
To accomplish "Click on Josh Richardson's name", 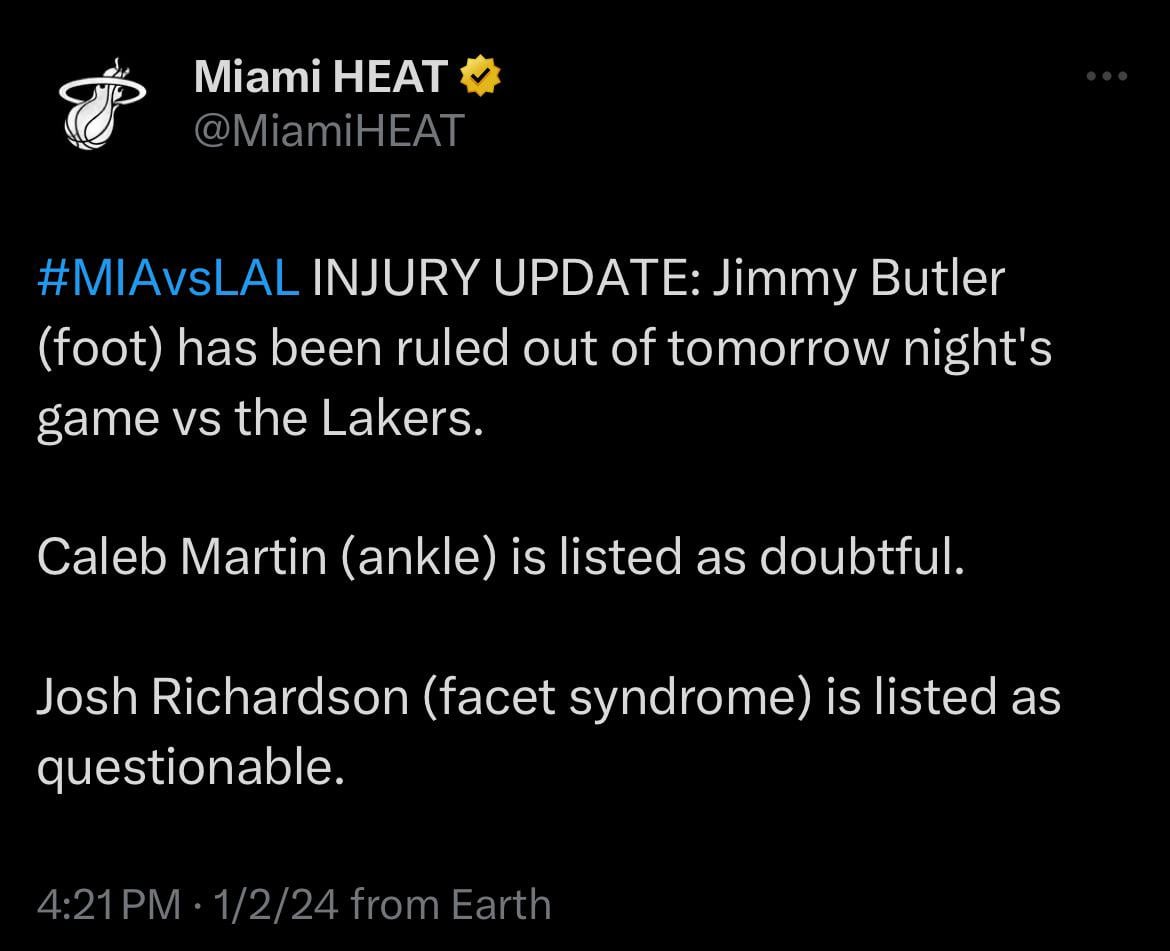I will coord(222,697).
